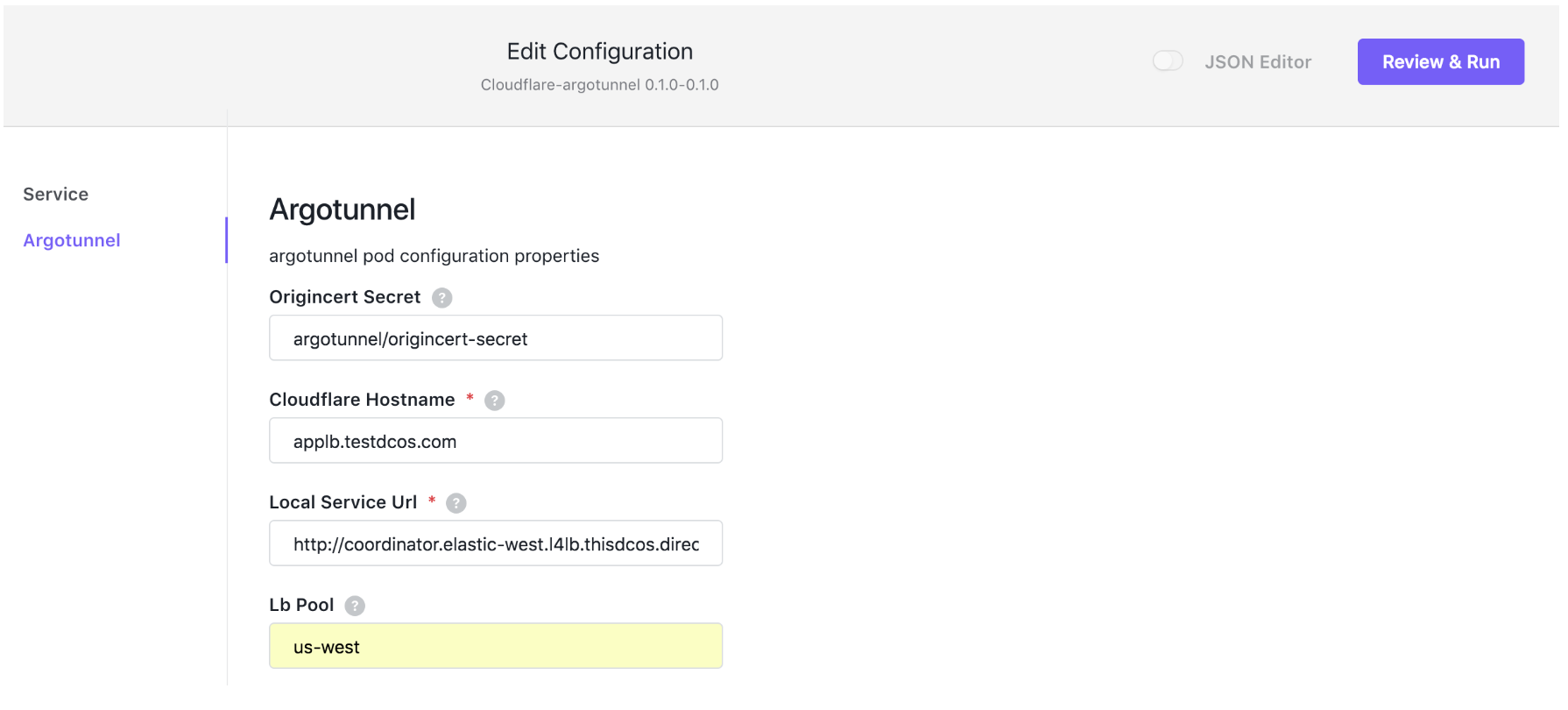Click the Cloudflare-argotunnel 0.1.0-0.1.0 subtitle

(600, 85)
